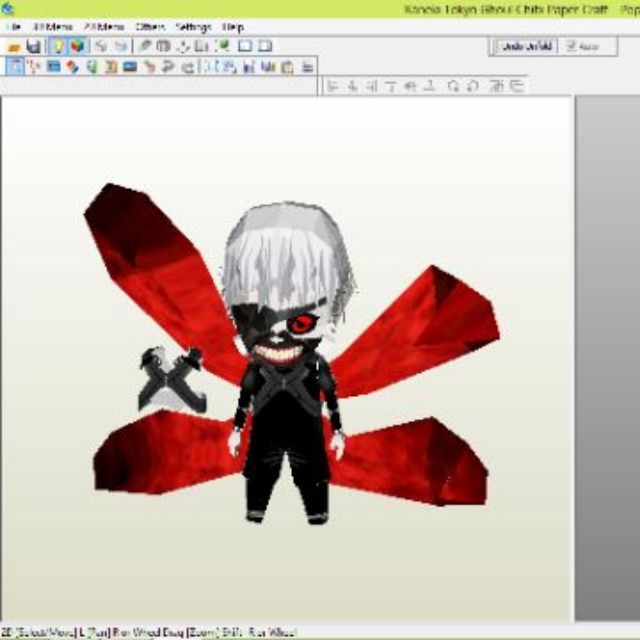The height and width of the screenshot is (640, 640).
Task: Click the gray 2D pattern pane
Action: [x=607, y=358]
